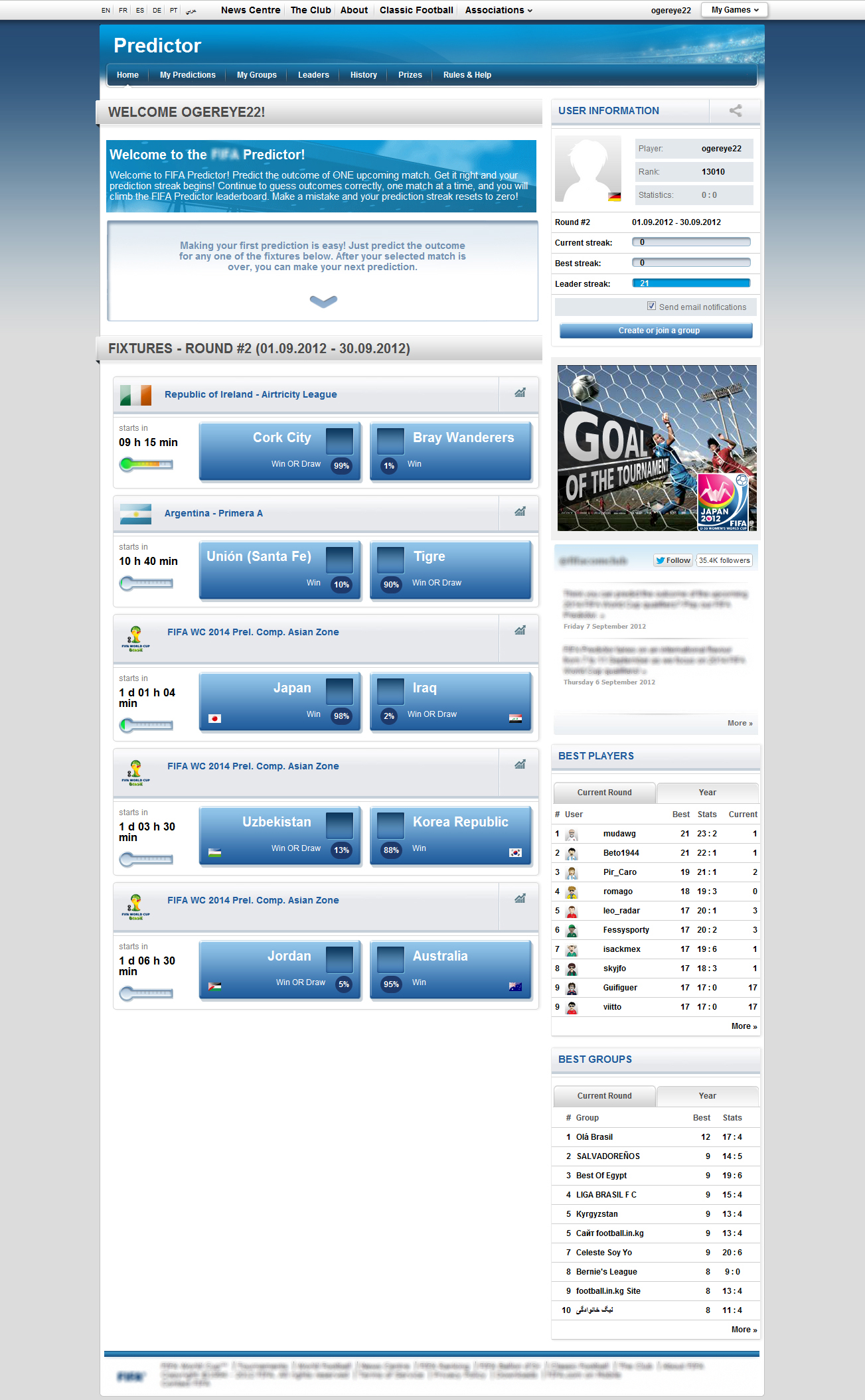Open My Predictions tab

[x=188, y=75]
